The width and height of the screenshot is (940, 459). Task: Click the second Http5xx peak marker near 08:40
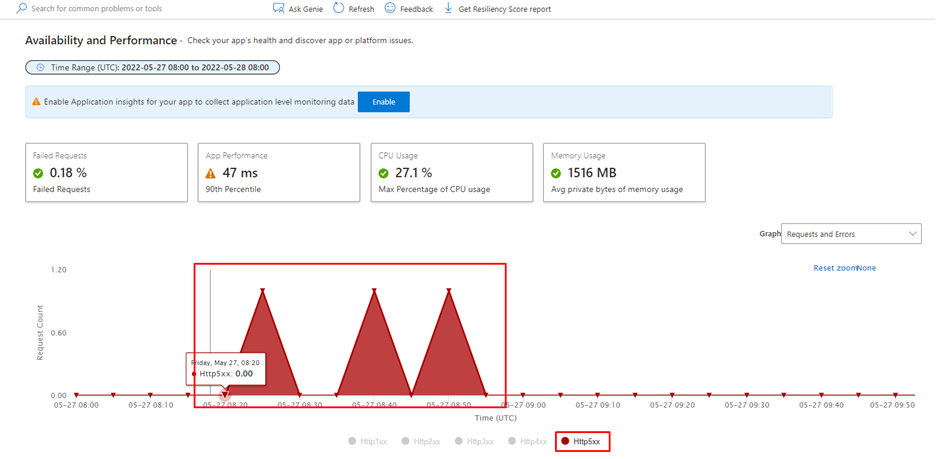[x=374, y=291]
